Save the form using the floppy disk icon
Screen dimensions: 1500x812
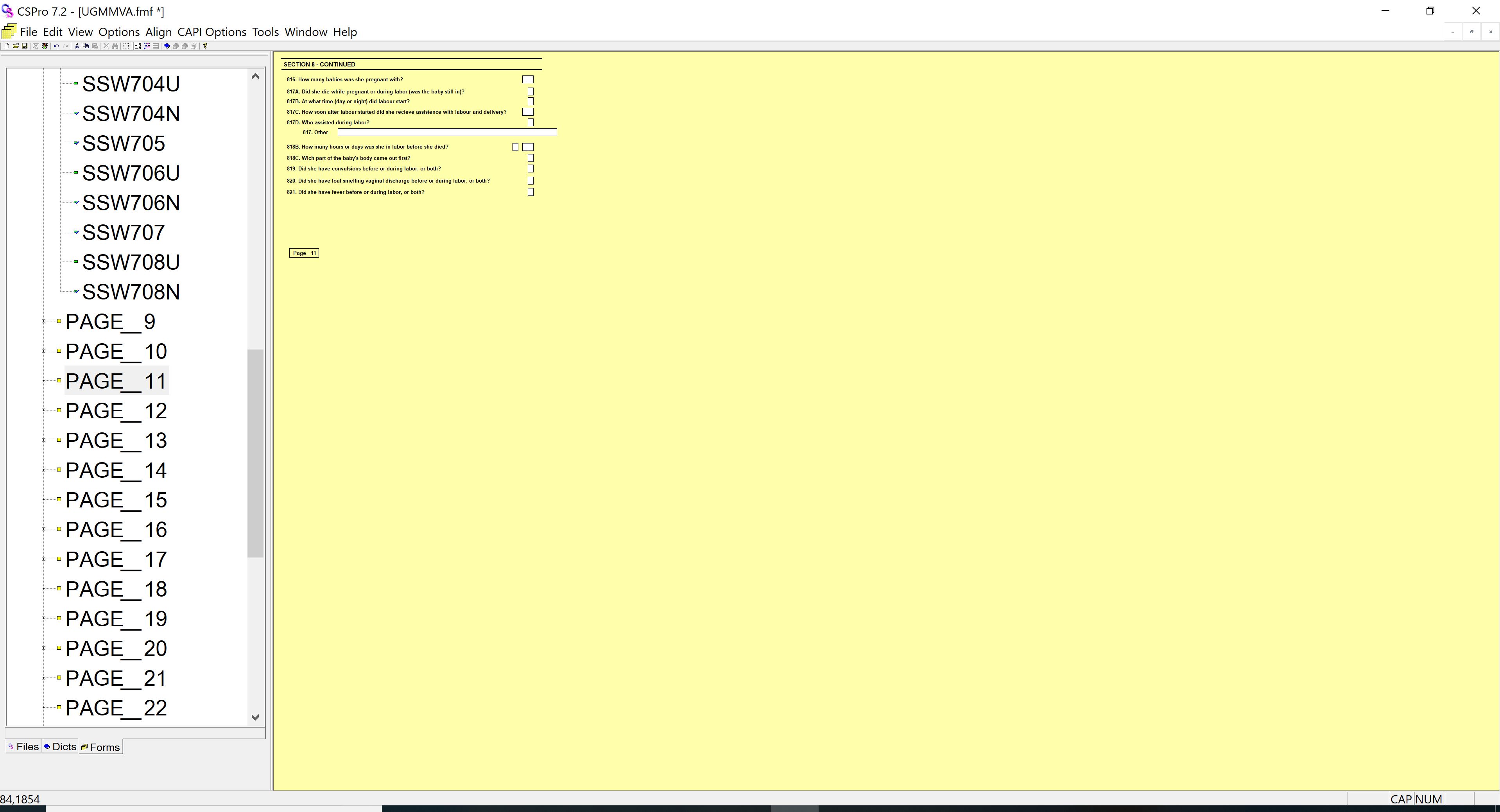tap(25, 46)
